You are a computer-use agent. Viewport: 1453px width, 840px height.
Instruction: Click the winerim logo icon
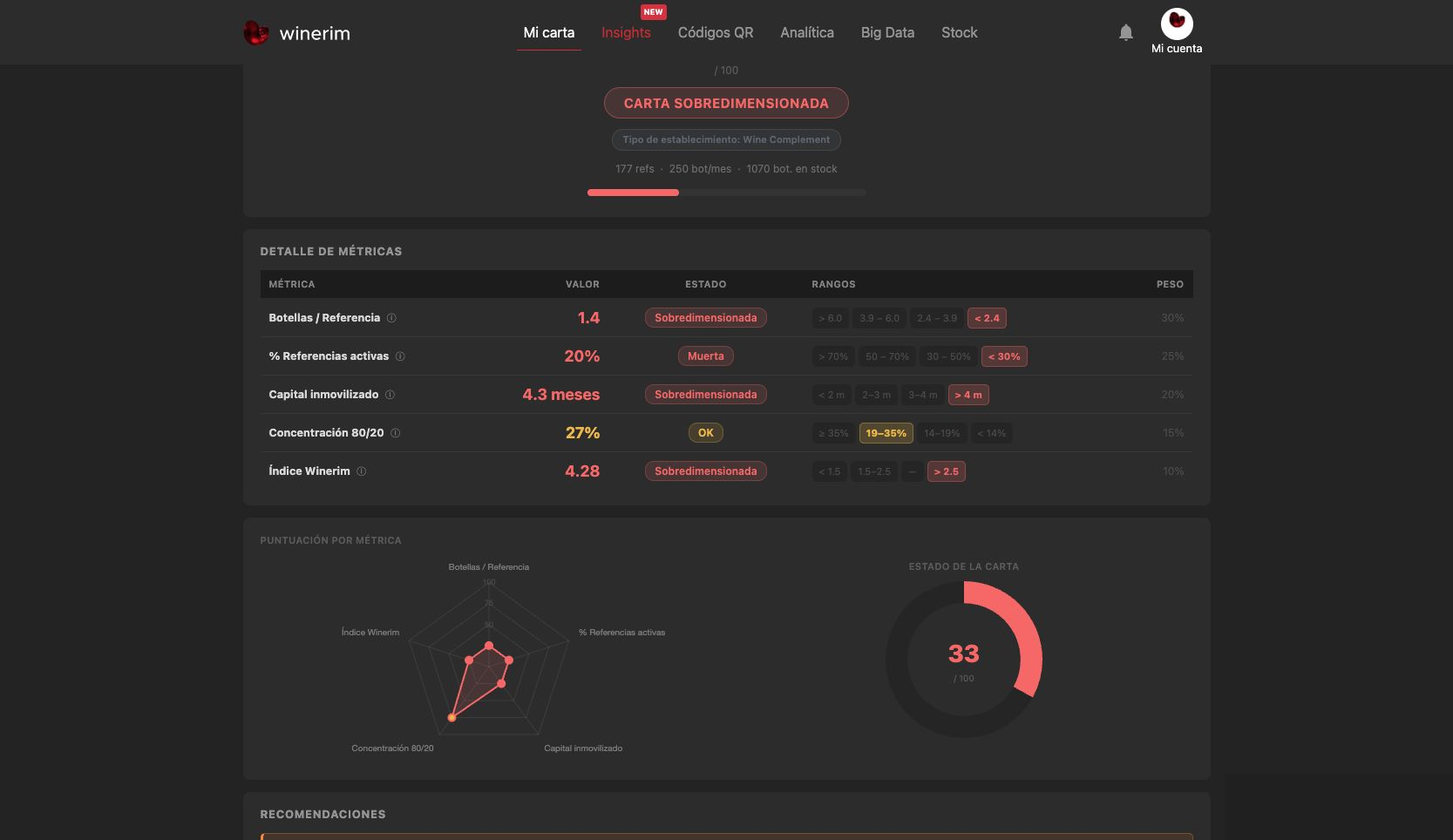pos(255,33)
